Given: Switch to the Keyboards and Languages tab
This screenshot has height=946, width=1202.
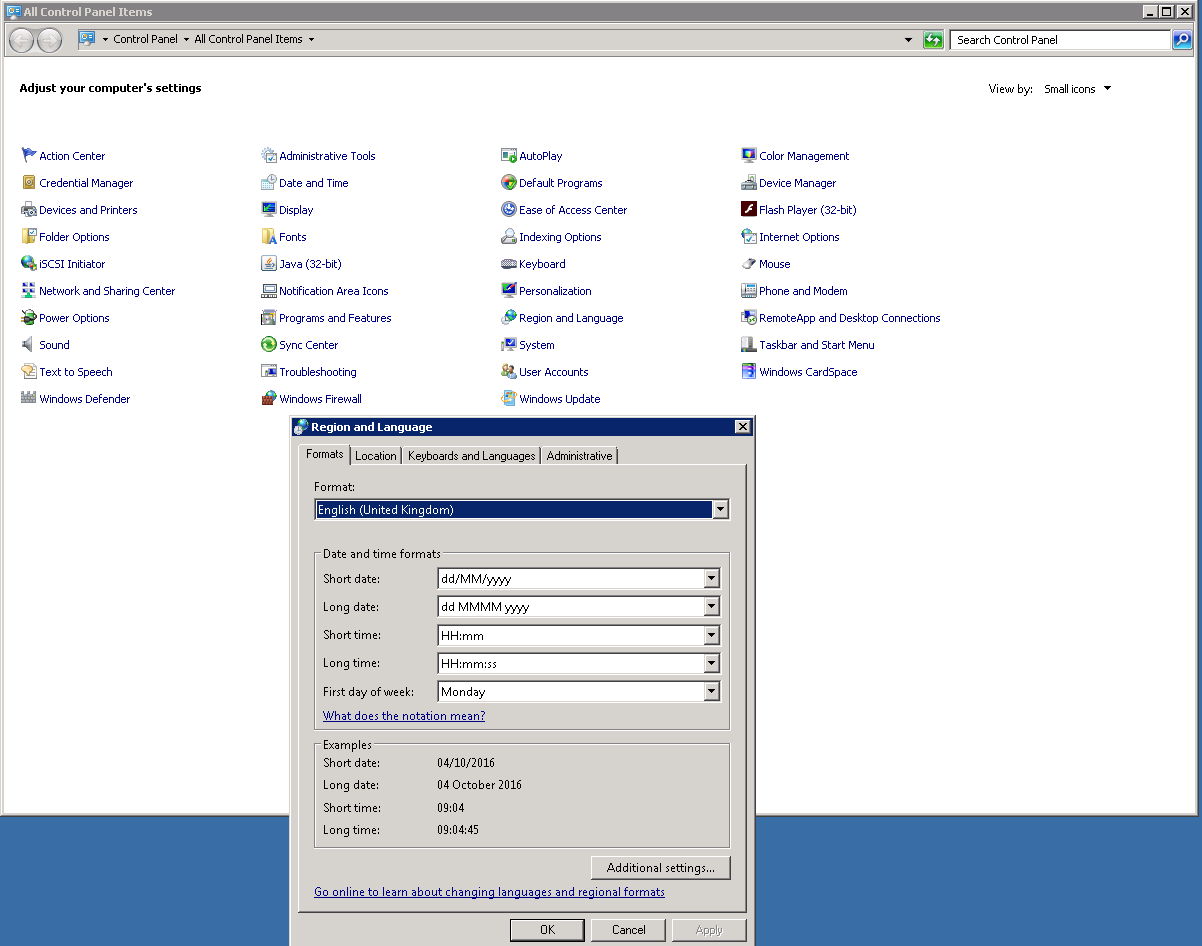Looking at the screenshot, I should coord(471,456).
